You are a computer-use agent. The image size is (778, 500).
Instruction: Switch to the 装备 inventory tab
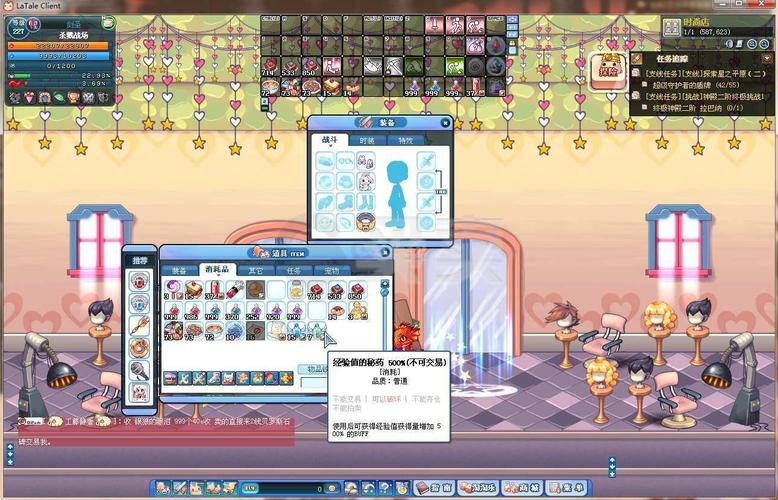click(x=179, y=270)
